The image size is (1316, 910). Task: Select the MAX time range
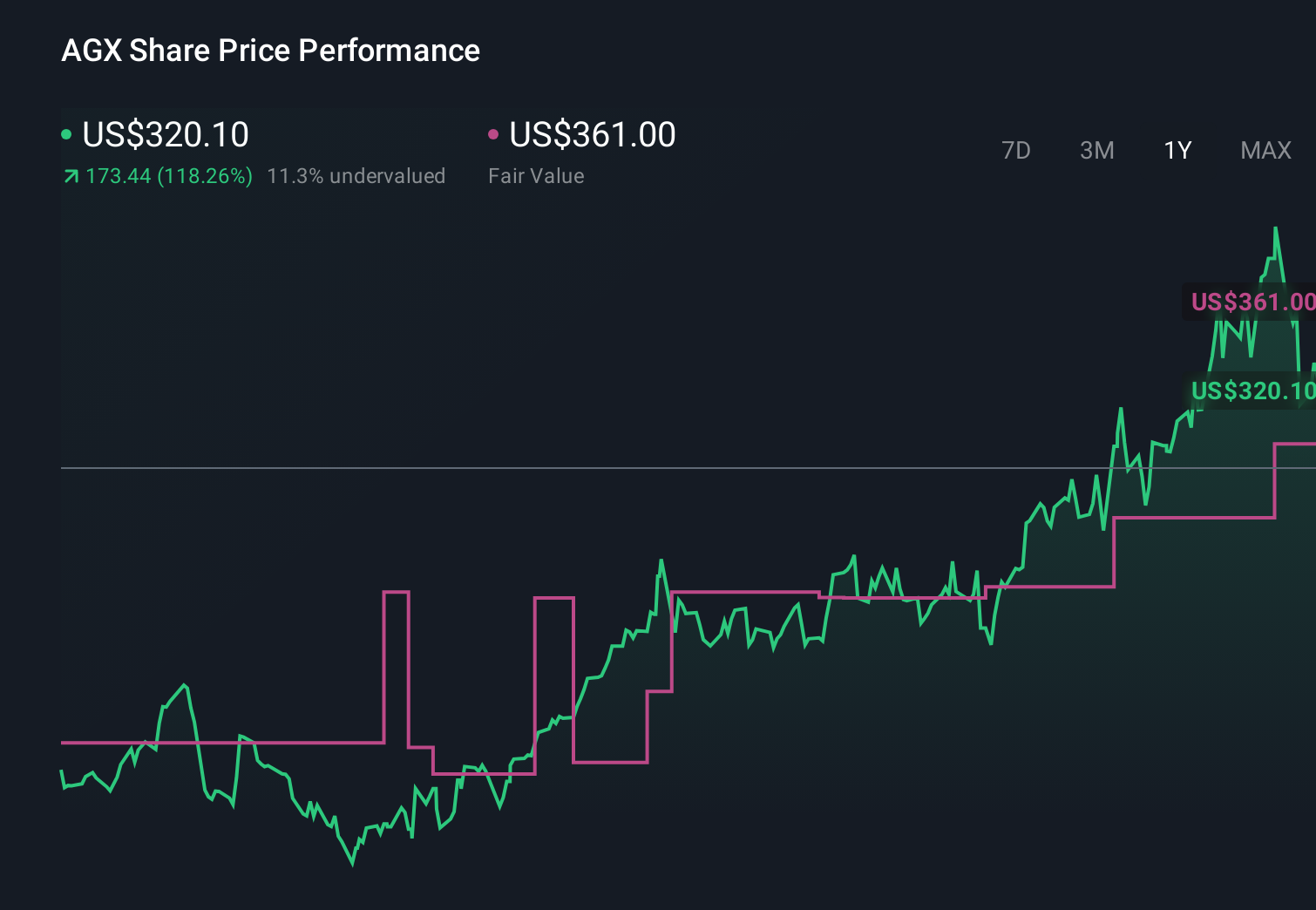coord(1265,150)
